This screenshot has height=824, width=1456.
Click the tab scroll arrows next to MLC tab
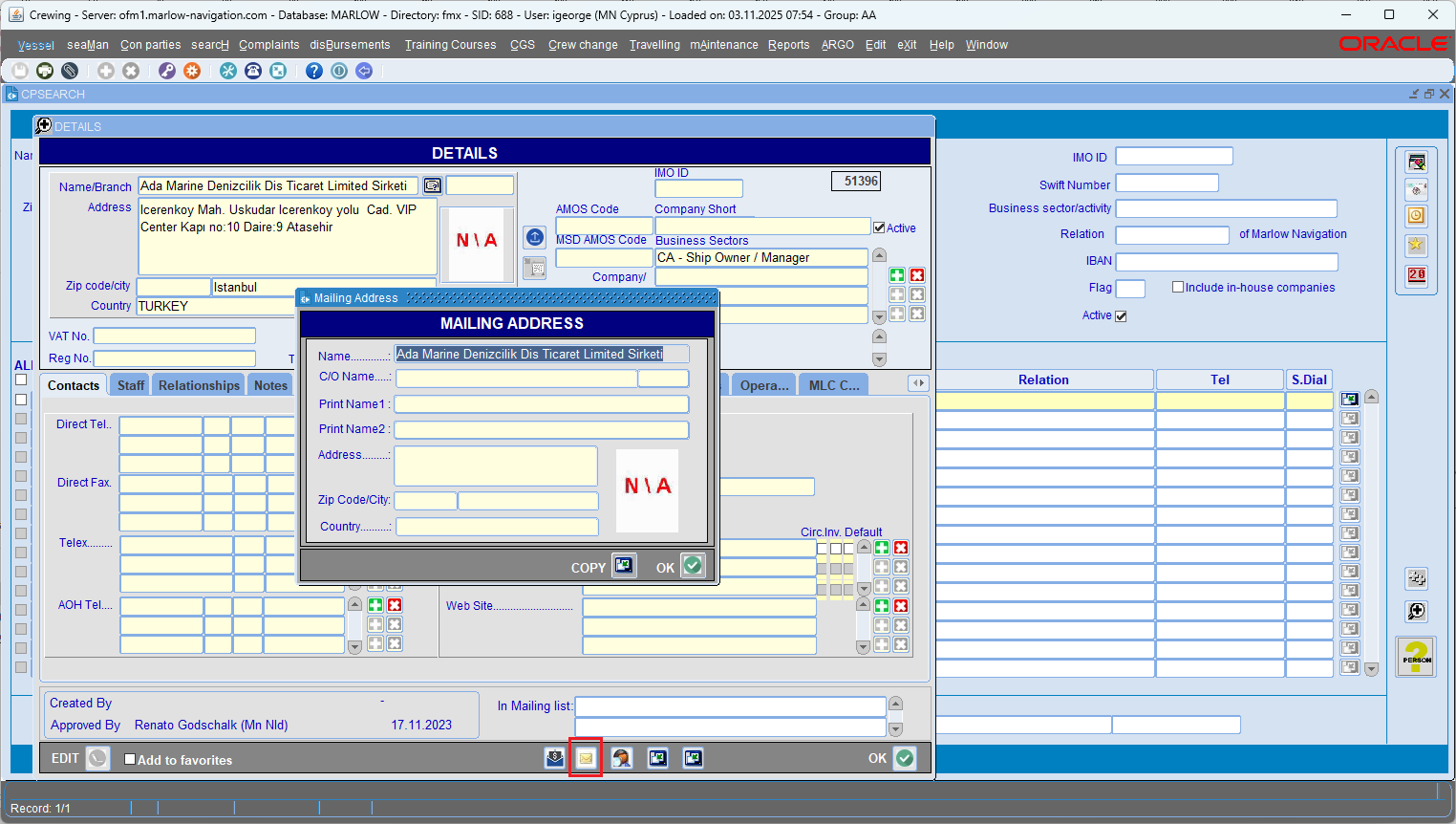(x=918, y=383)
